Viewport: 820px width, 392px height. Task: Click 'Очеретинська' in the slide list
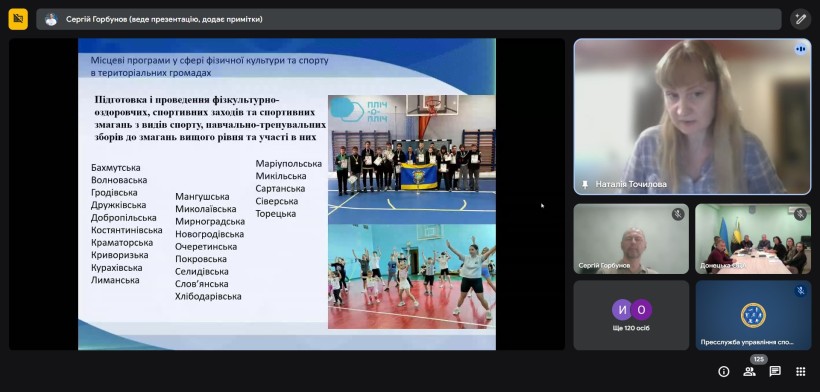206,247
